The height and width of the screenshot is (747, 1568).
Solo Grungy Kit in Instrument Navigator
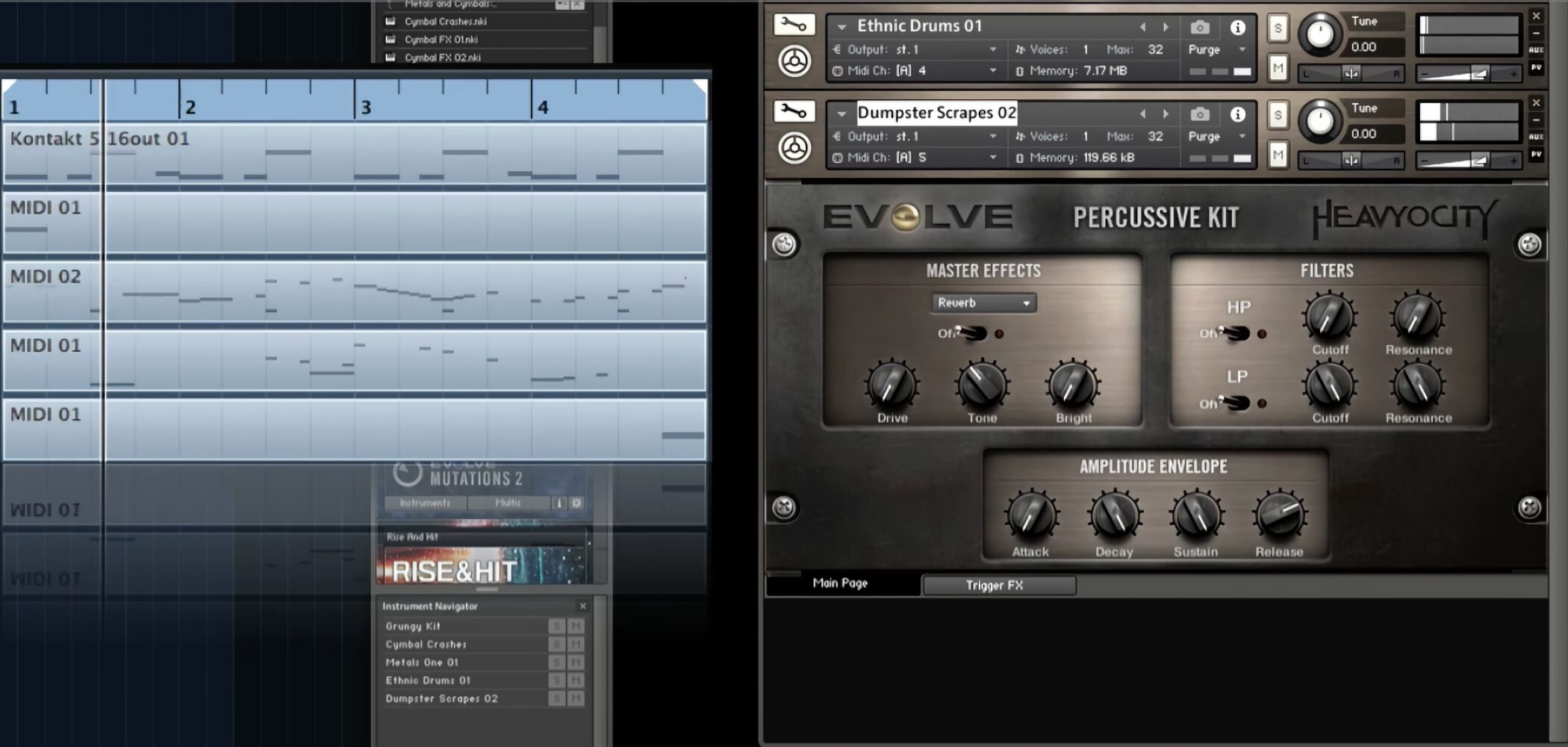point(557,626)
